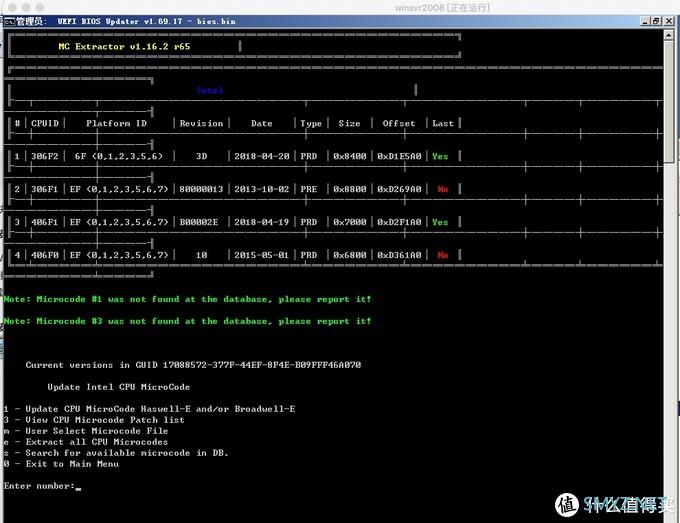Click offset value '0xD2F1A0'
This screenshot has height=523, width=680.
click(399, 222)
